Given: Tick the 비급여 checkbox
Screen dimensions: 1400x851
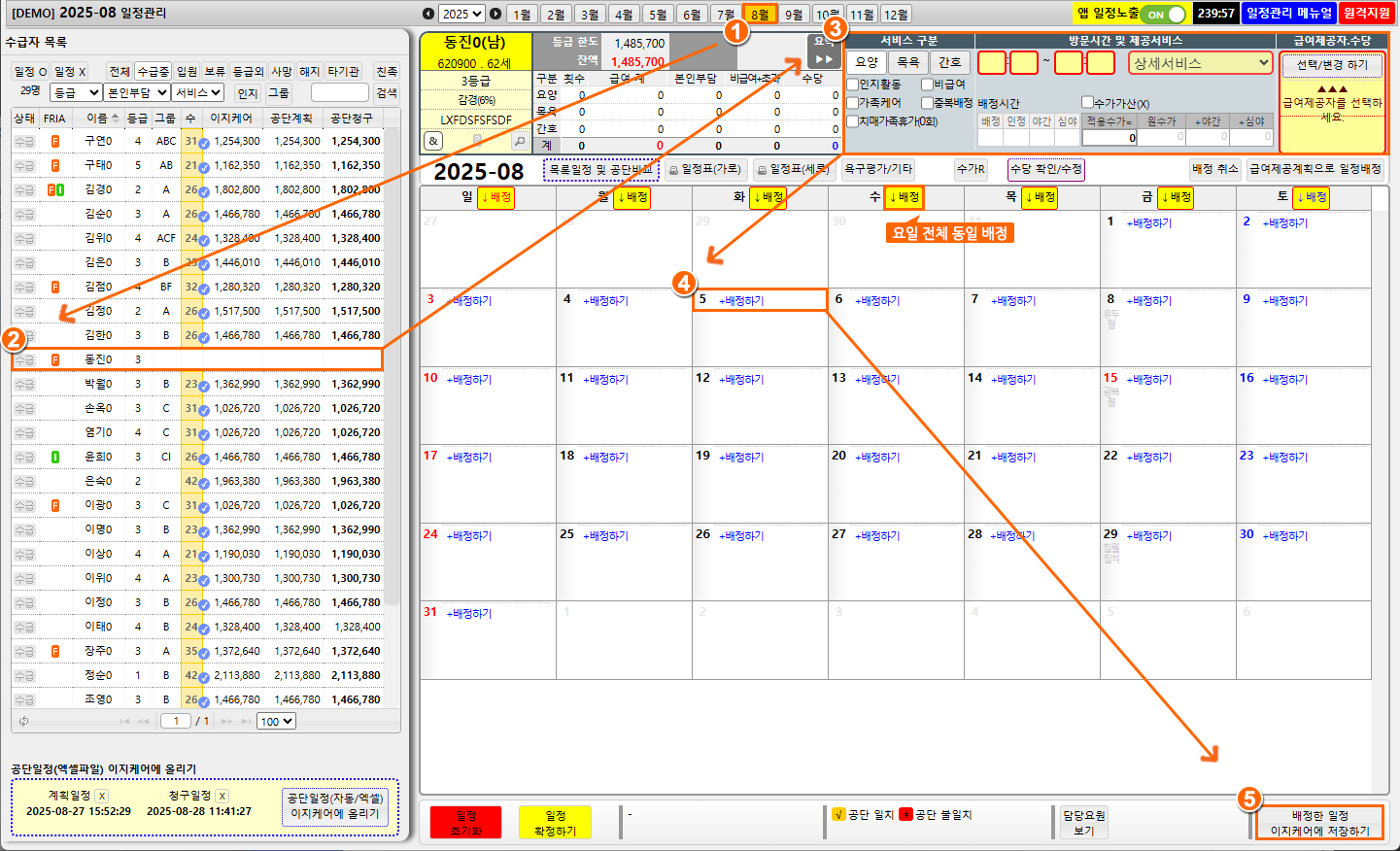Looking at the screenshot, I should pos(927,85).
